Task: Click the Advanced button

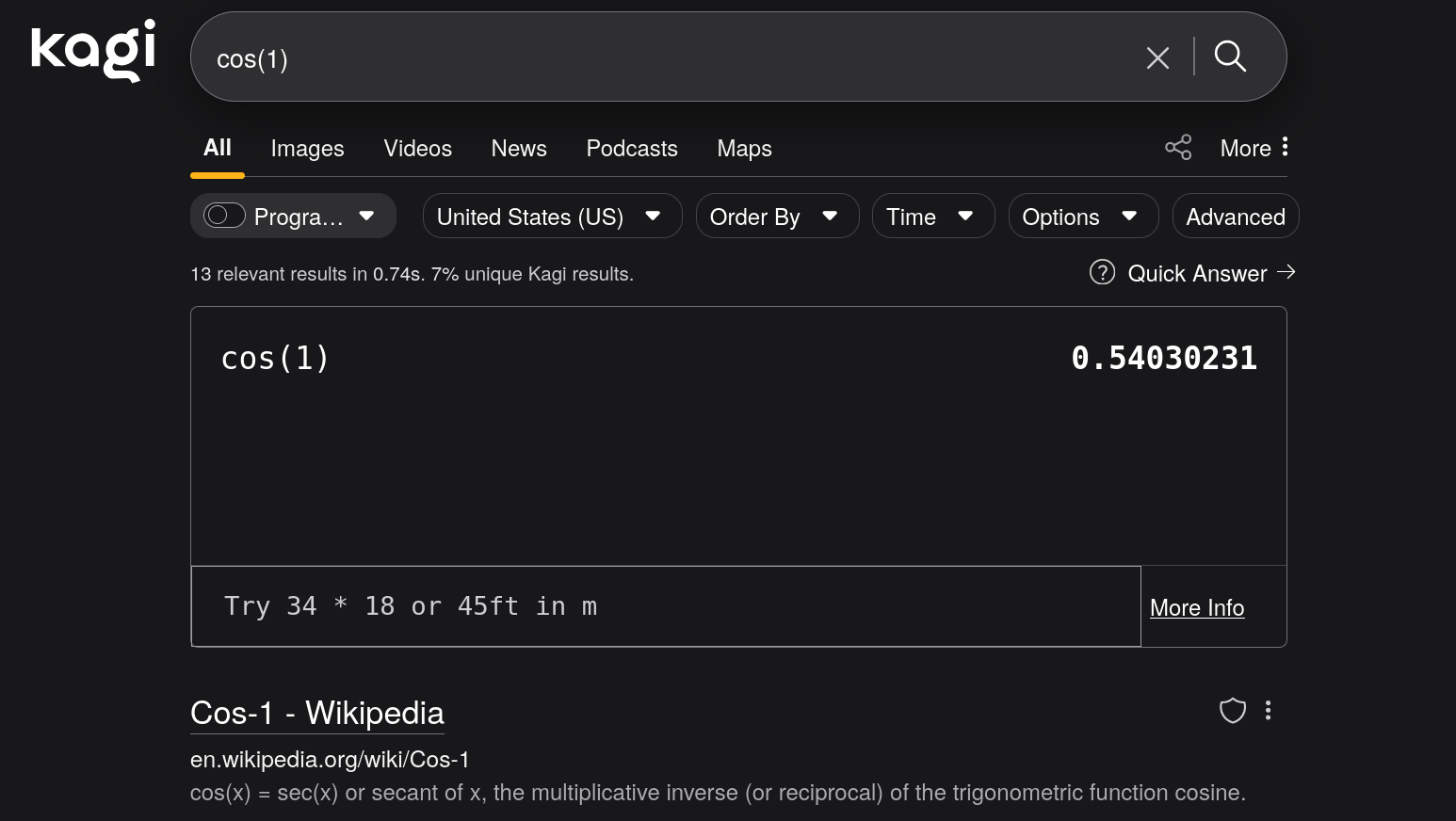Action: click(1235, 217)
